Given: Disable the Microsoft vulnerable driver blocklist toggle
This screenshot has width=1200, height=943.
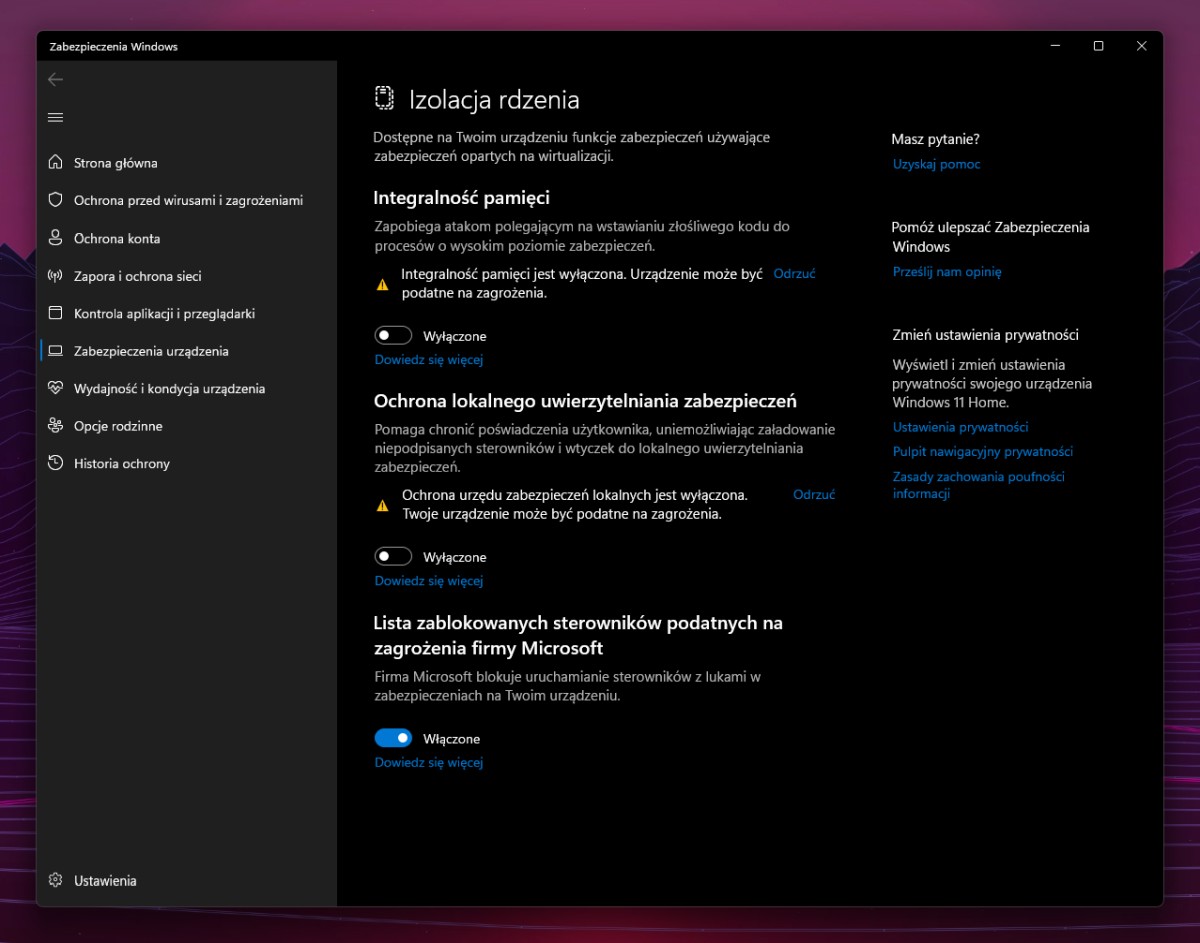Looking at the screenshot, I should coord(394,737).
